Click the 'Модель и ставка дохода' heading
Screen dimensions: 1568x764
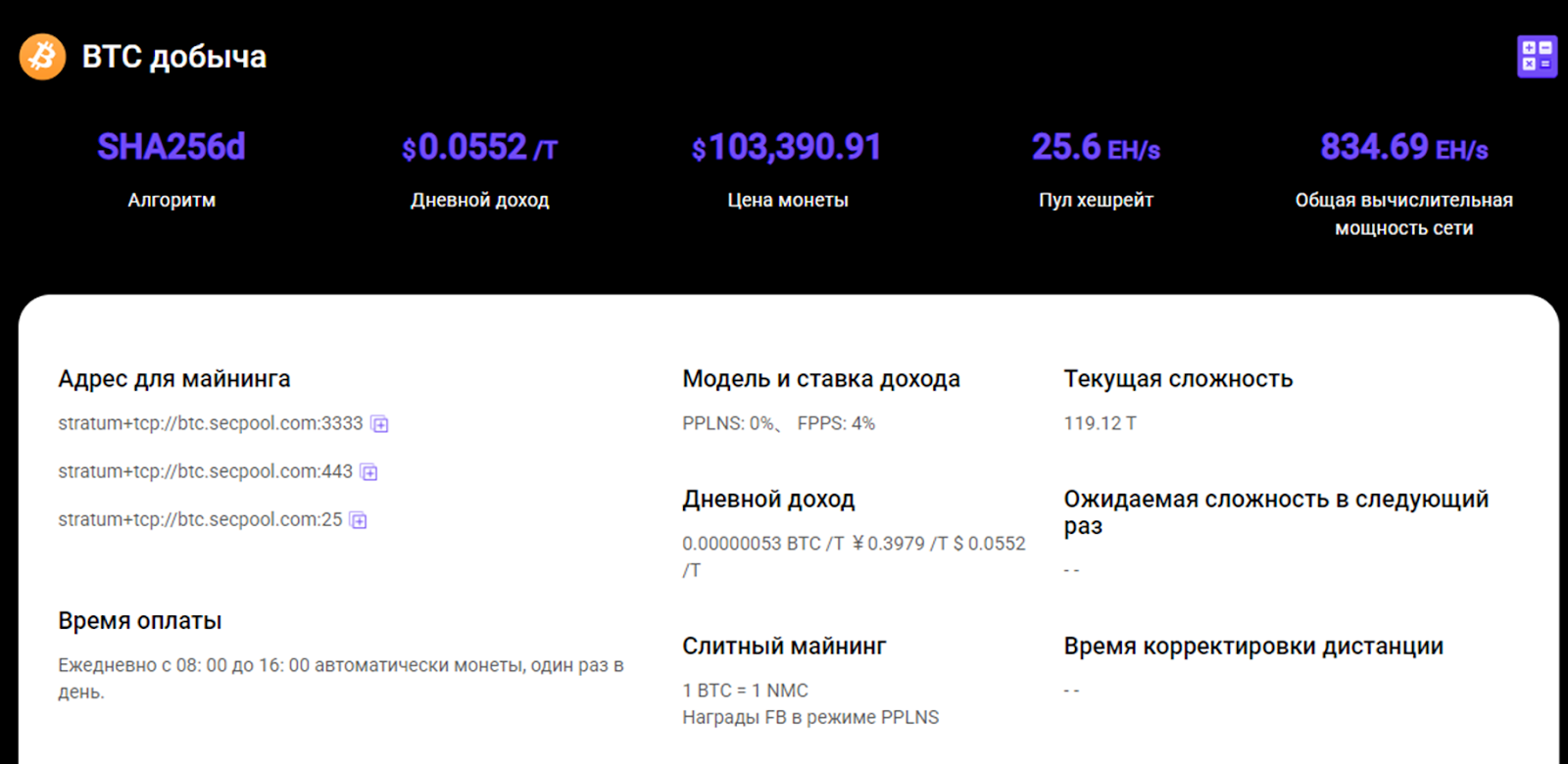pos(821,379)
